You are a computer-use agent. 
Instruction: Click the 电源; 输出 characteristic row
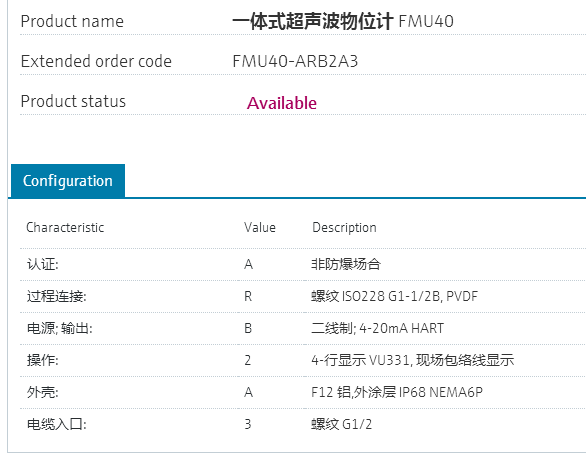tap(303, 329)
